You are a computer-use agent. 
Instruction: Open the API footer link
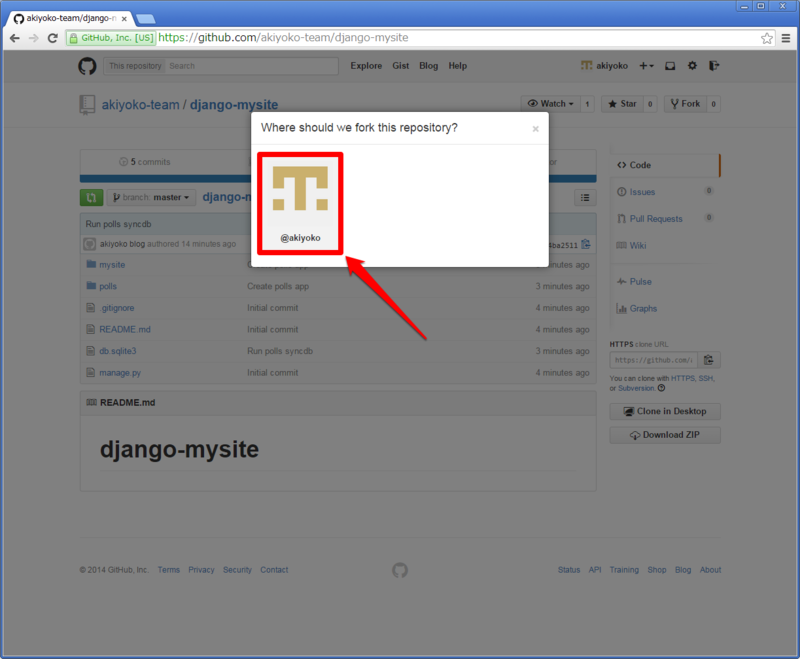click(x=595, y=570)
